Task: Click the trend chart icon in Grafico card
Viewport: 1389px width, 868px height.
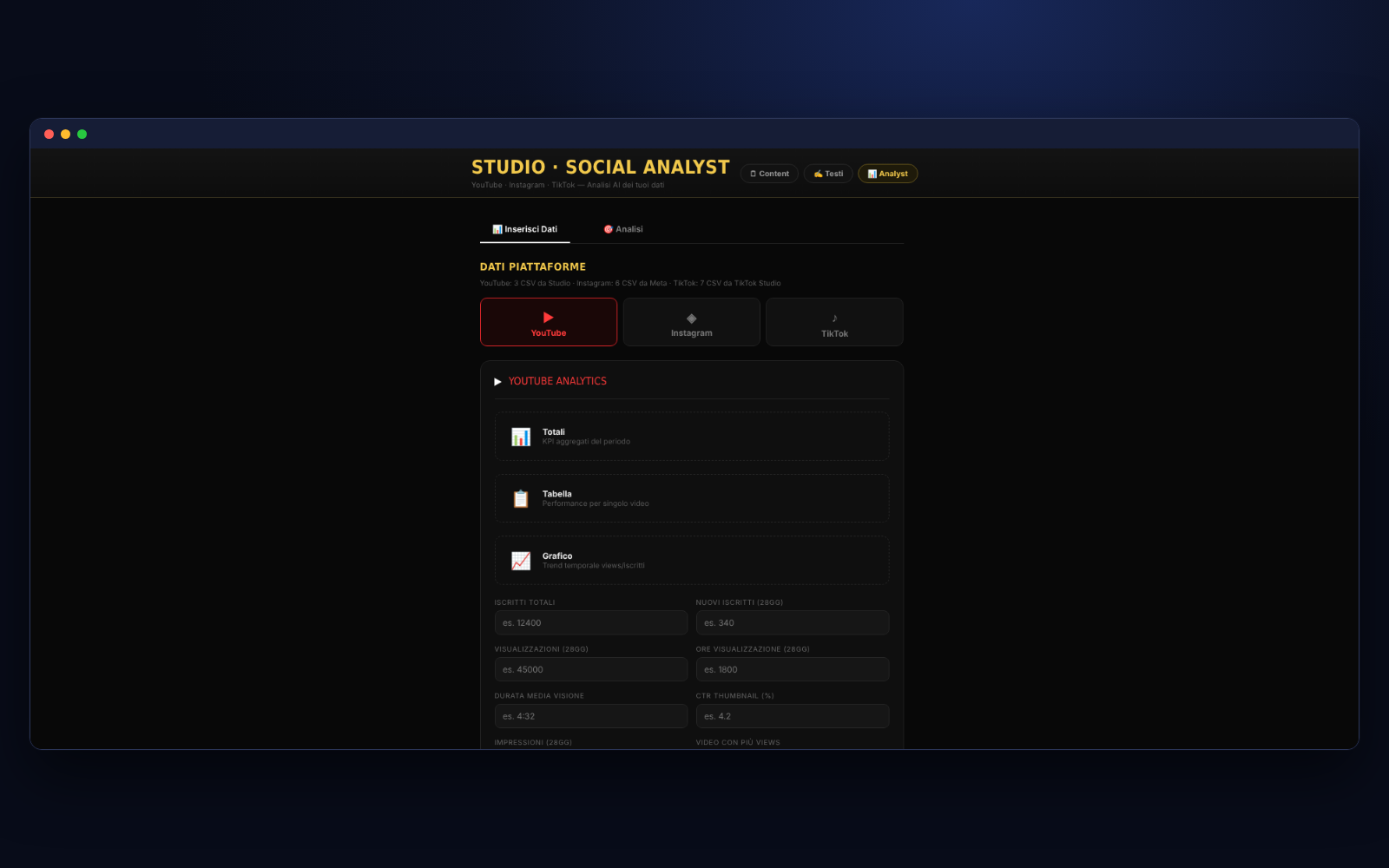Action: click(x=521, y=561)
